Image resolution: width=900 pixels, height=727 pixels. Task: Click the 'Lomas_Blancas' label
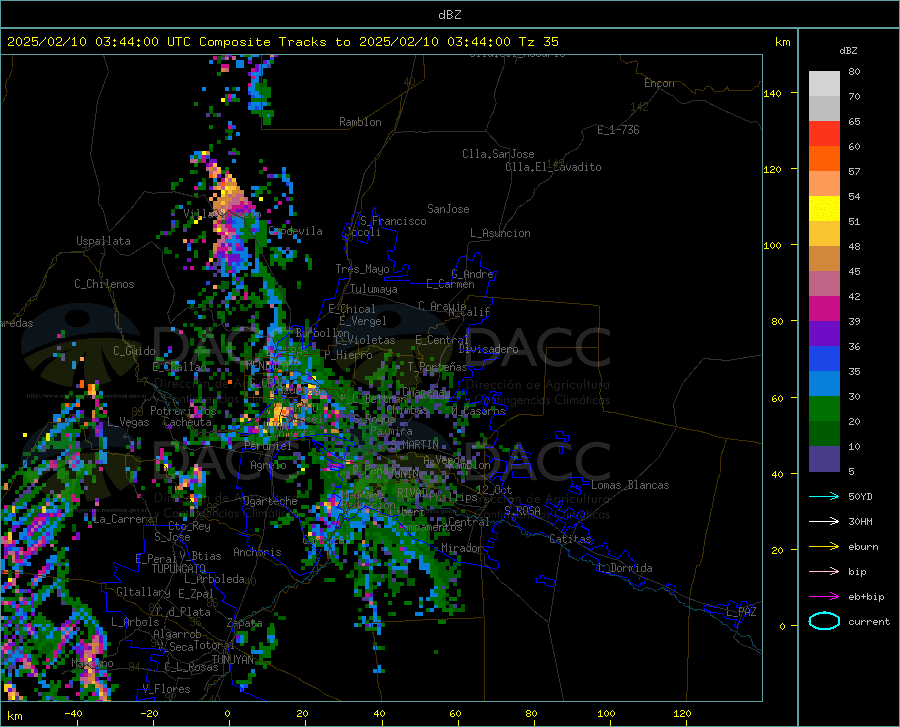630,485
